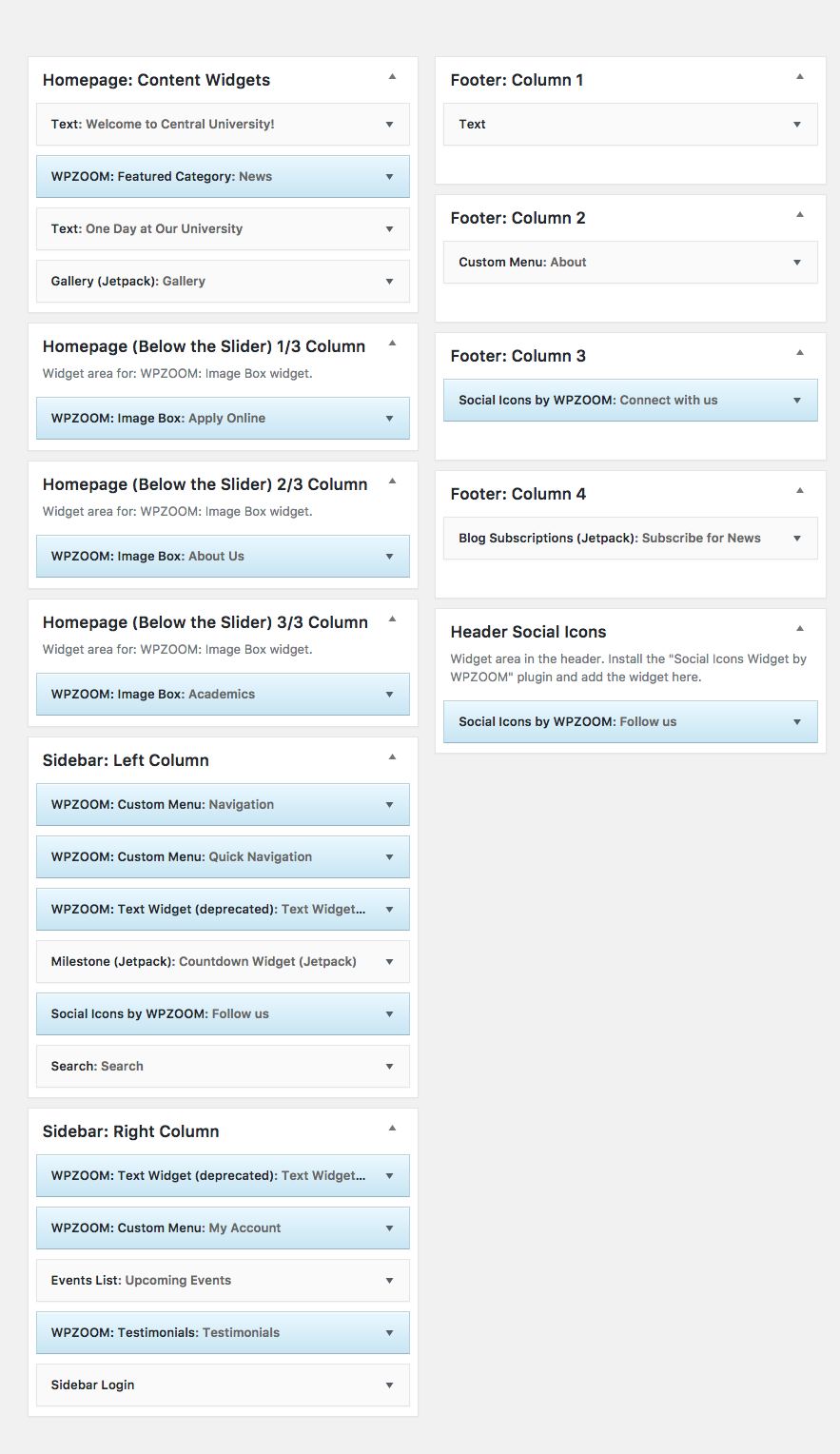Open Blog Subscriptions widget dropdown arrow
This screenshot has height=1454, width=840.
(797, 539)
